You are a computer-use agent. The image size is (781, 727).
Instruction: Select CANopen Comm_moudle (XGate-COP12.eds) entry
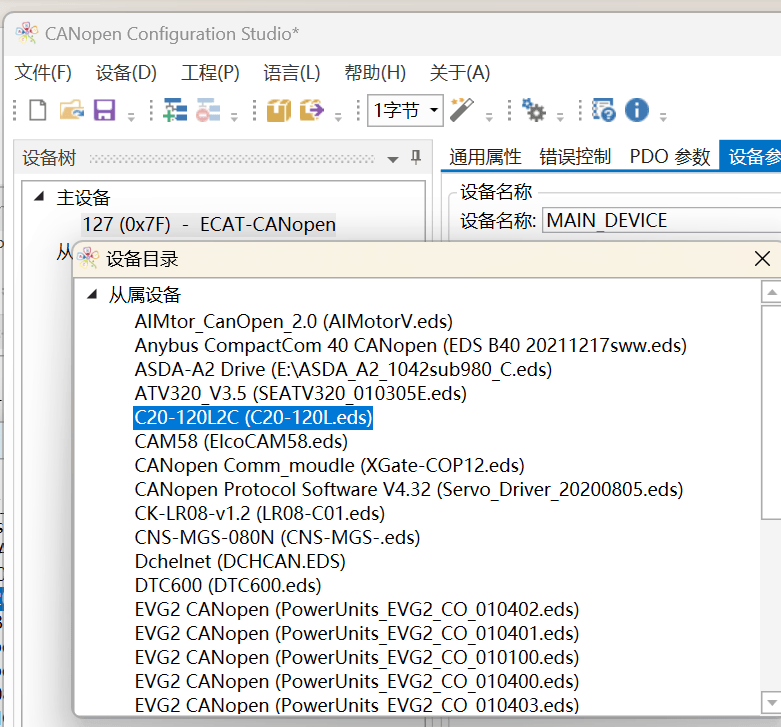click(330, 466)
